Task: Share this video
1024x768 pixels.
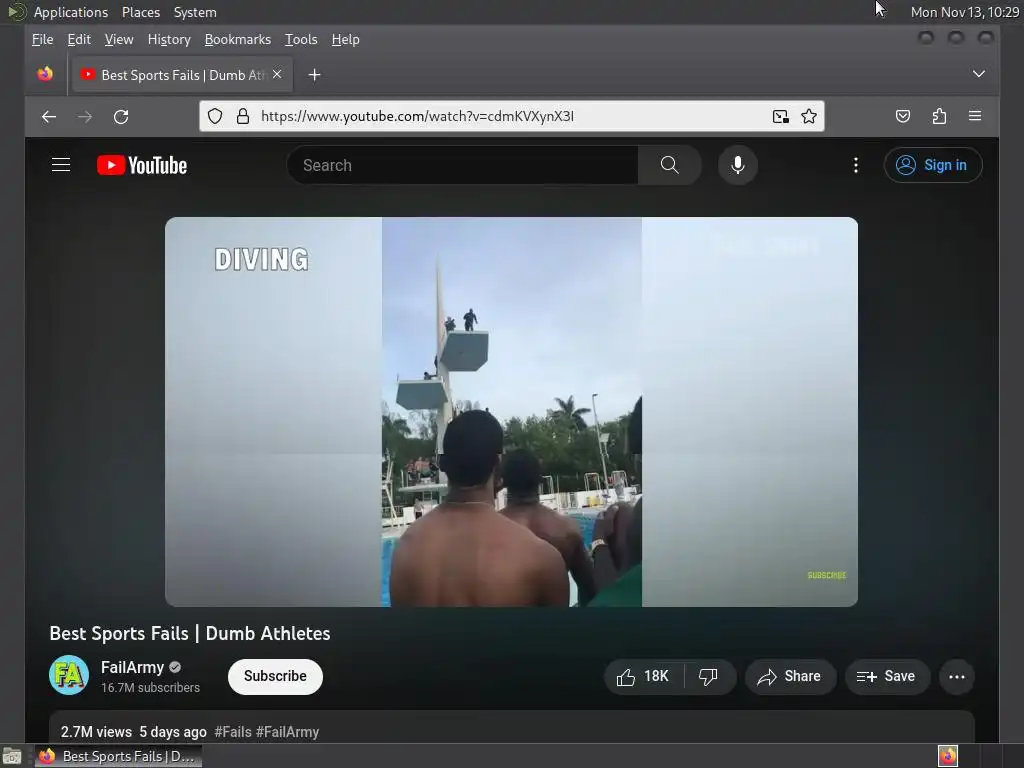Action: [x=790, y=677]
